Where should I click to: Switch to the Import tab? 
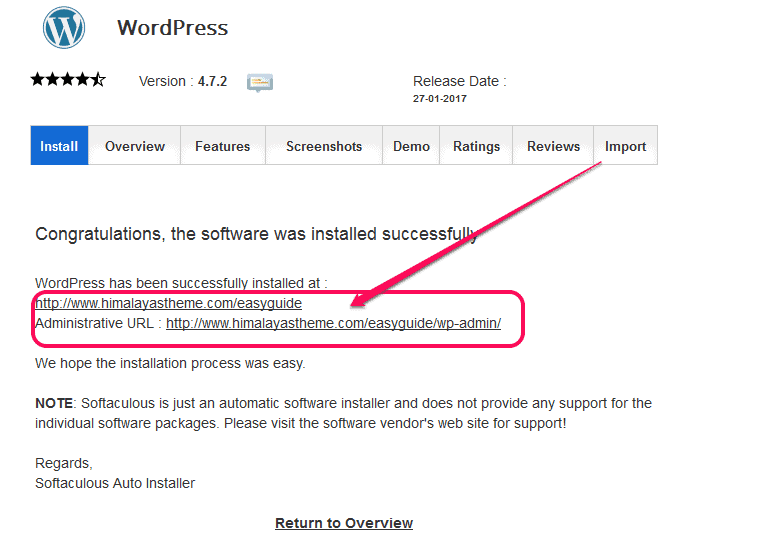click(x=625, y=146)
